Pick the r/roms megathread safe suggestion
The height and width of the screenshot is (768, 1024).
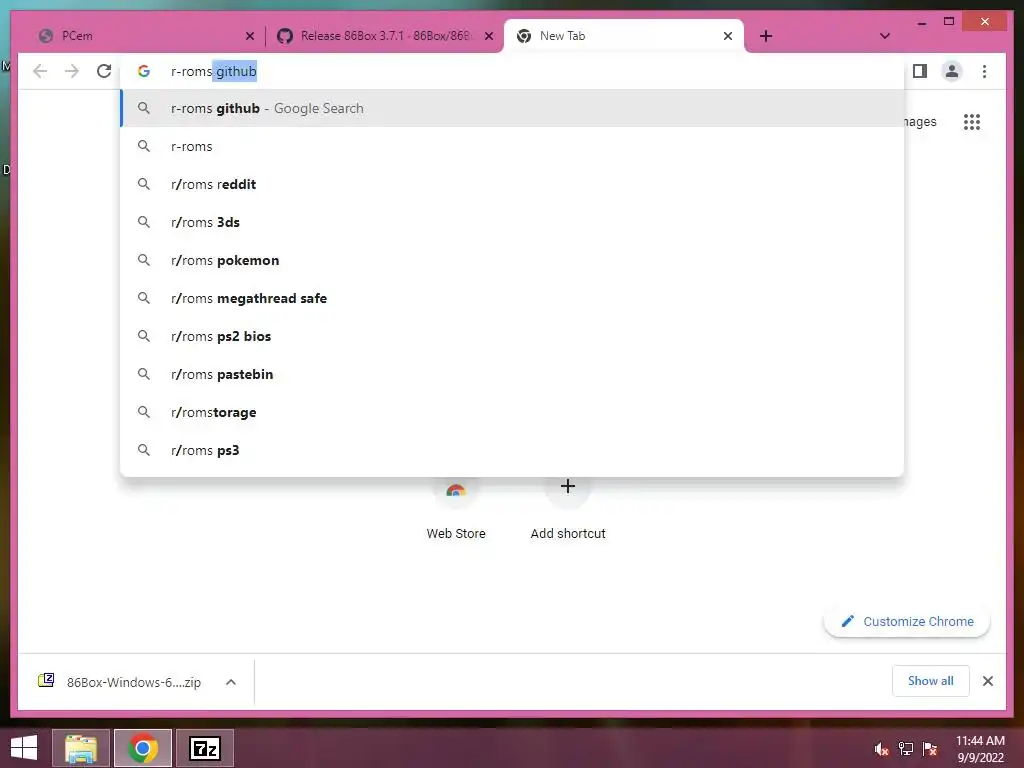512,298
